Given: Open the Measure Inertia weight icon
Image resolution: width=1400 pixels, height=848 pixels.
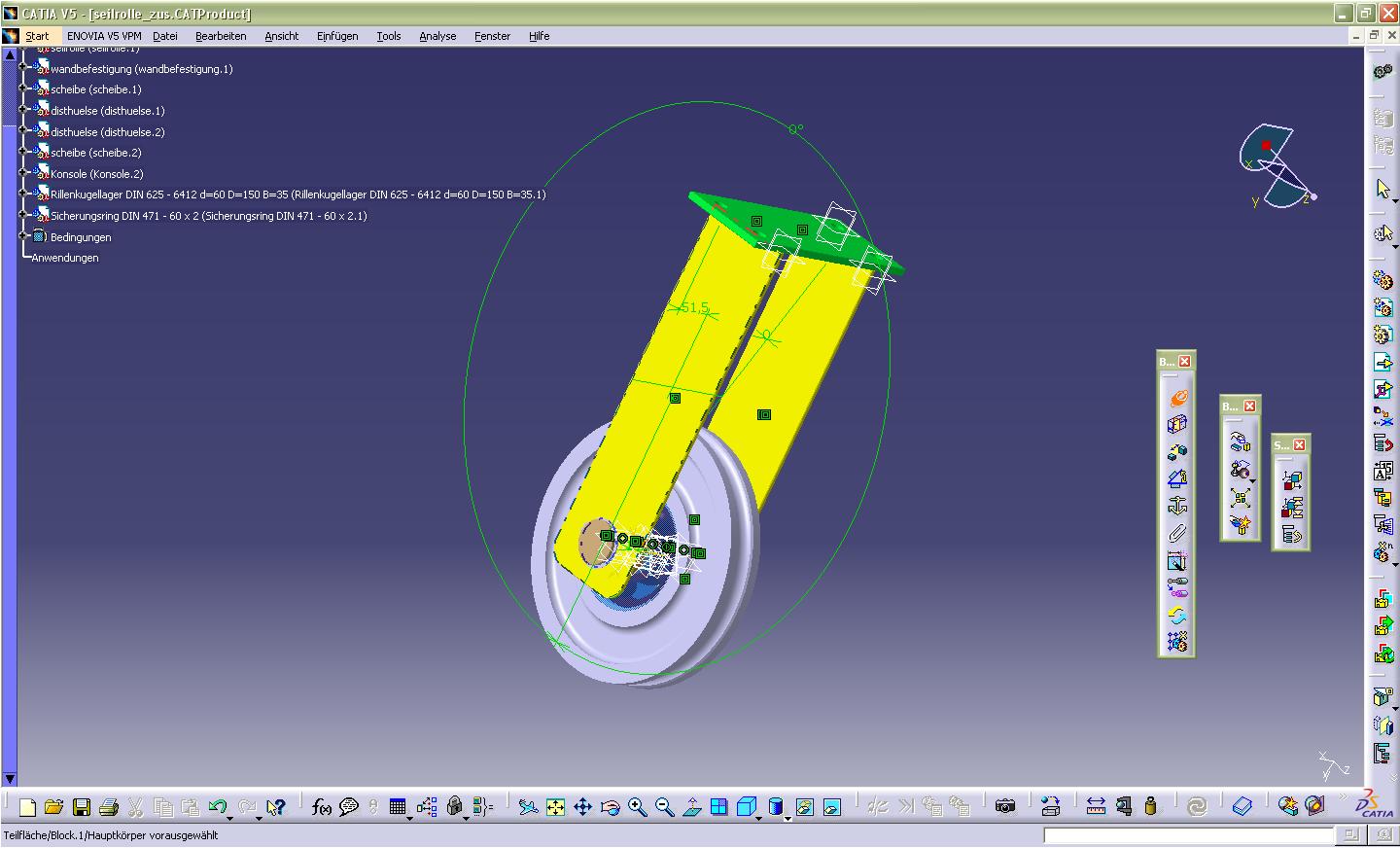Looking at the screenshot, I should [1151, 807].
